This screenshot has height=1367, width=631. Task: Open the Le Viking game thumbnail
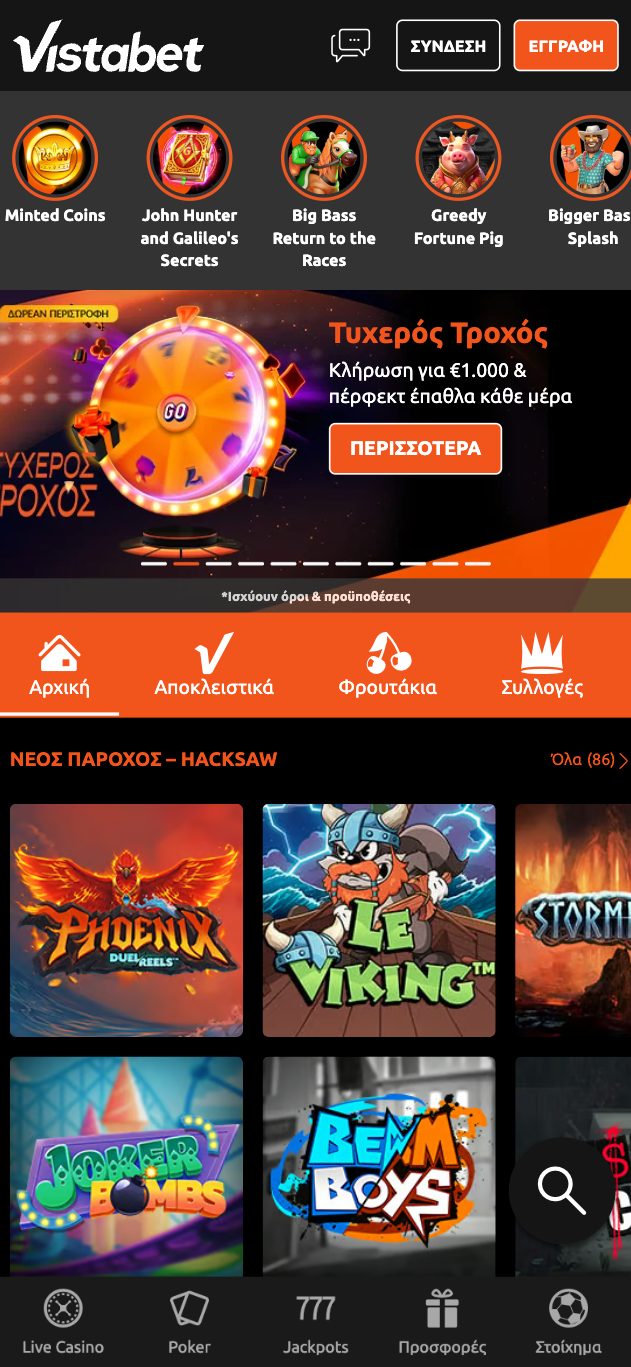pyautogui.click(x=379, y=920)
